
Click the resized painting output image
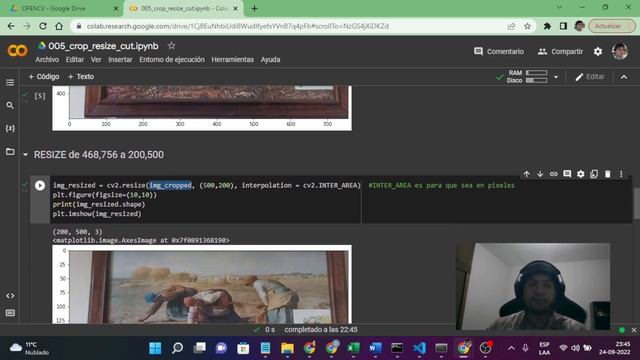[202, 284]
